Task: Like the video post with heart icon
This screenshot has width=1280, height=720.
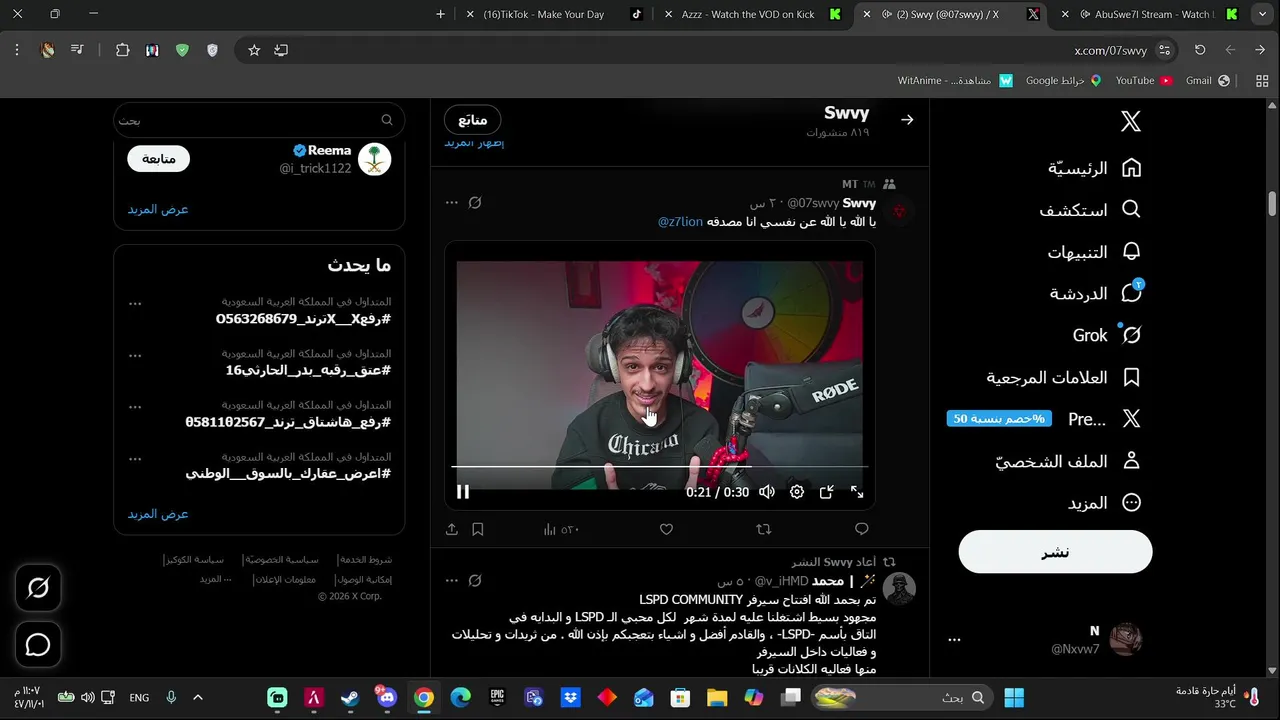Action: click(x=666, y=529)
